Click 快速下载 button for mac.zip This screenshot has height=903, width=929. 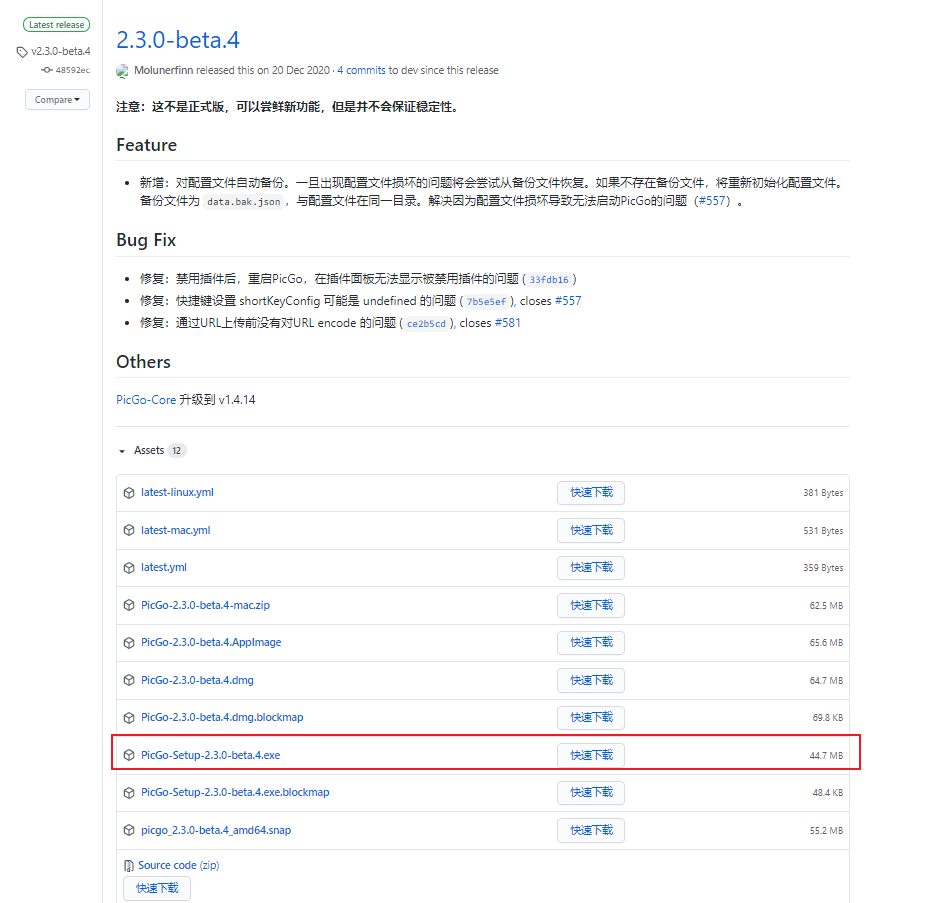591,606
